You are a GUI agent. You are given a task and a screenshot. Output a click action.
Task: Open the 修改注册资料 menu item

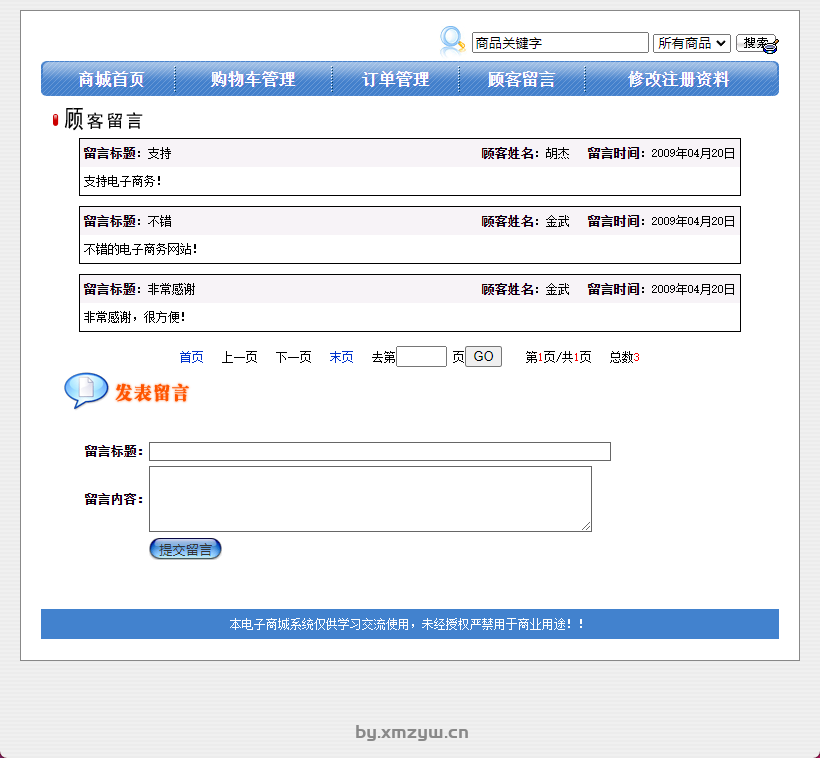(679, 80)
